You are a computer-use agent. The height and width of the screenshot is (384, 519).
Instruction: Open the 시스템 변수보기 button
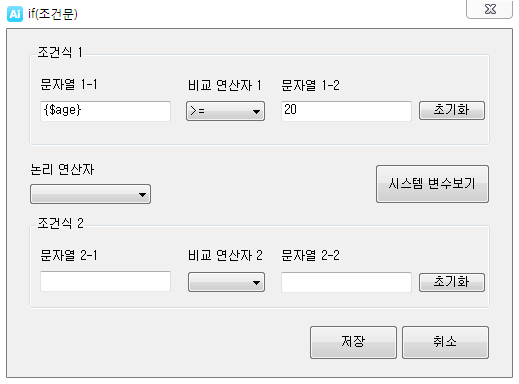coord(432,184)
